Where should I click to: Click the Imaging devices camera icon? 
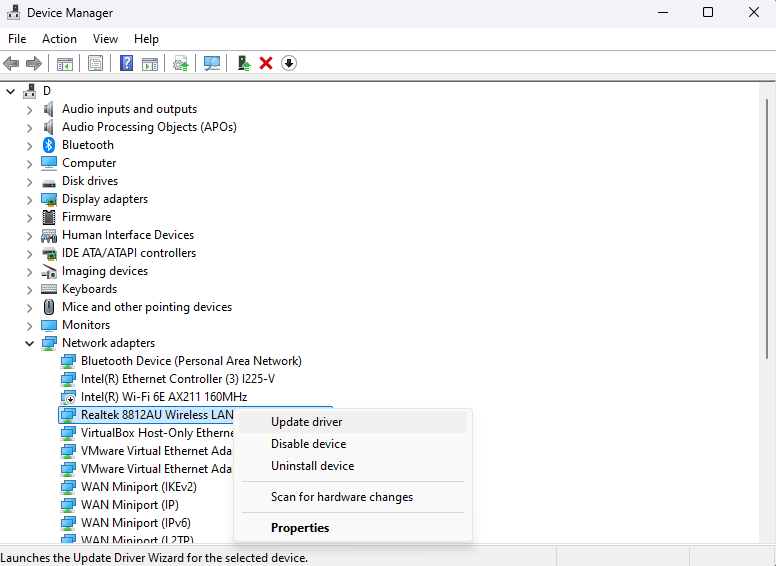[48, 271]
